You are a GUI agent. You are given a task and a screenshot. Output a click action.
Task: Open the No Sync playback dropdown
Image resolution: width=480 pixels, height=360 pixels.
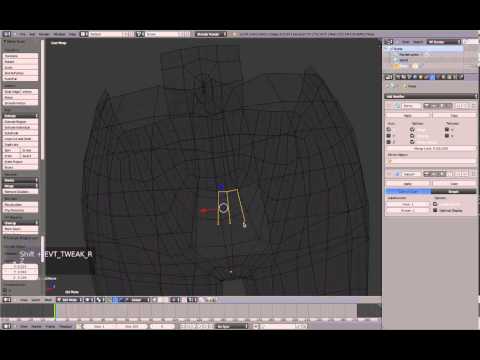[232, 326]
